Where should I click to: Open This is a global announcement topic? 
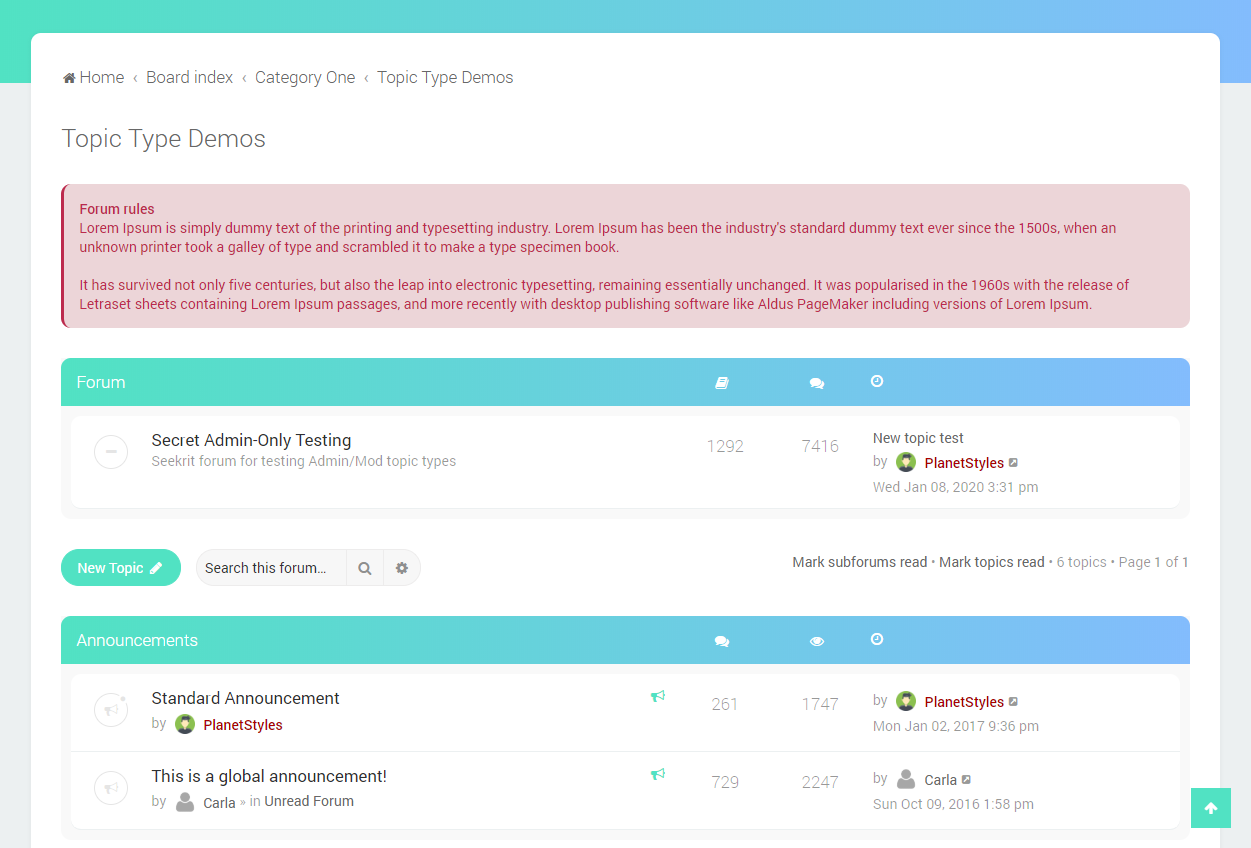coord(269,776)
